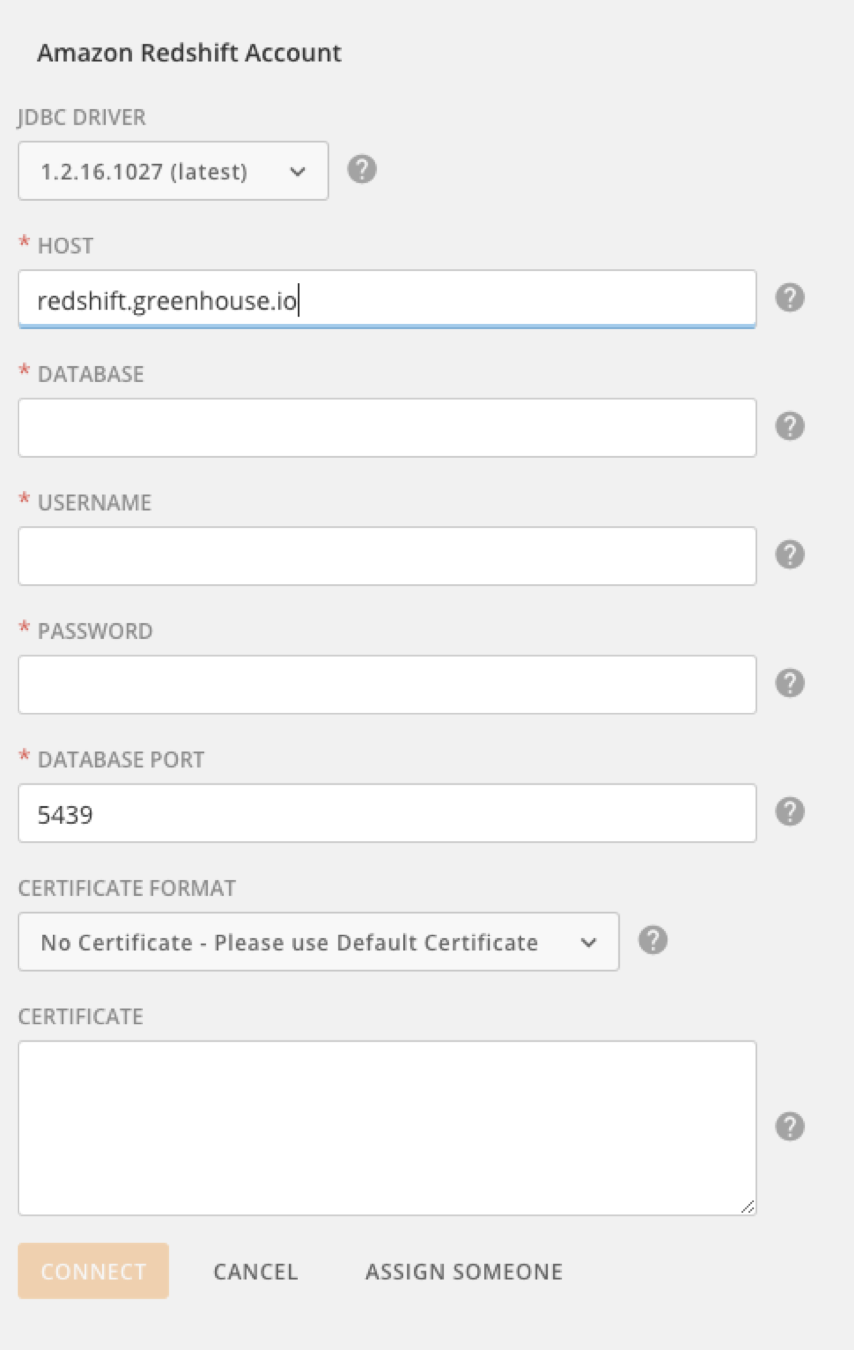Cancel the Redshift account setup

click(x=256, y=1272)
